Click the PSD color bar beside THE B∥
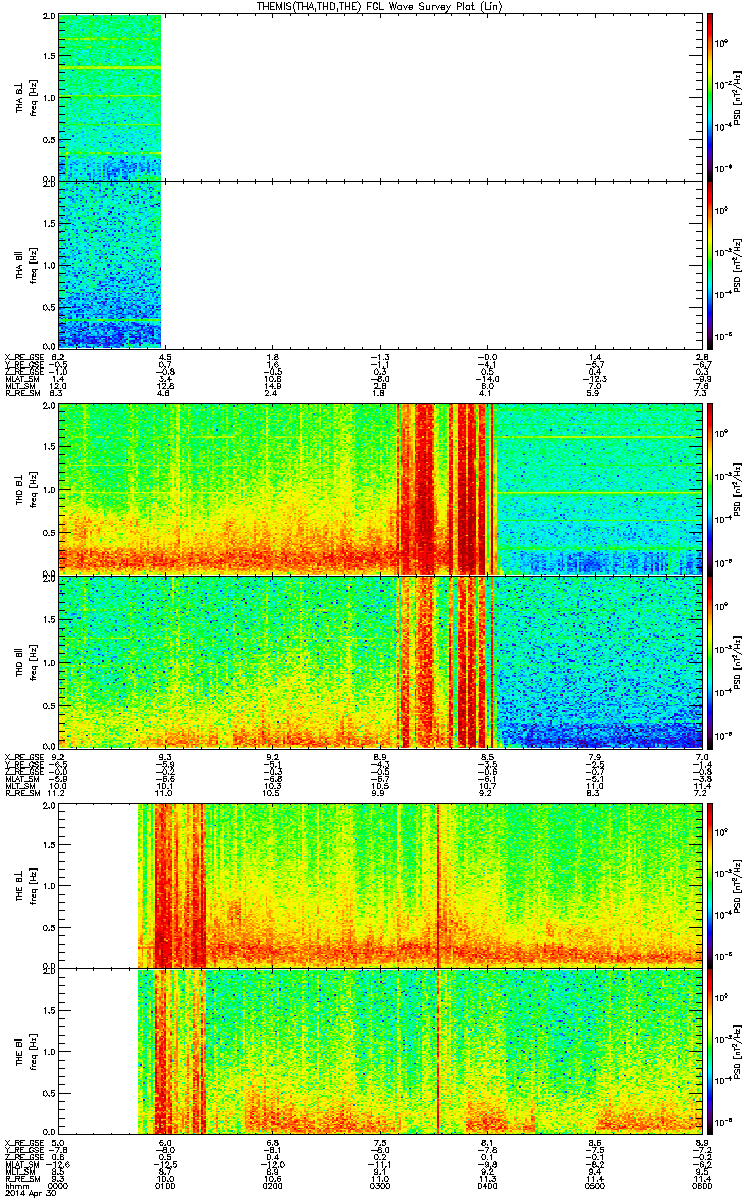The height and width of the screenshot is (1200, 750). pyautogui.click(x=710, y=1052)
